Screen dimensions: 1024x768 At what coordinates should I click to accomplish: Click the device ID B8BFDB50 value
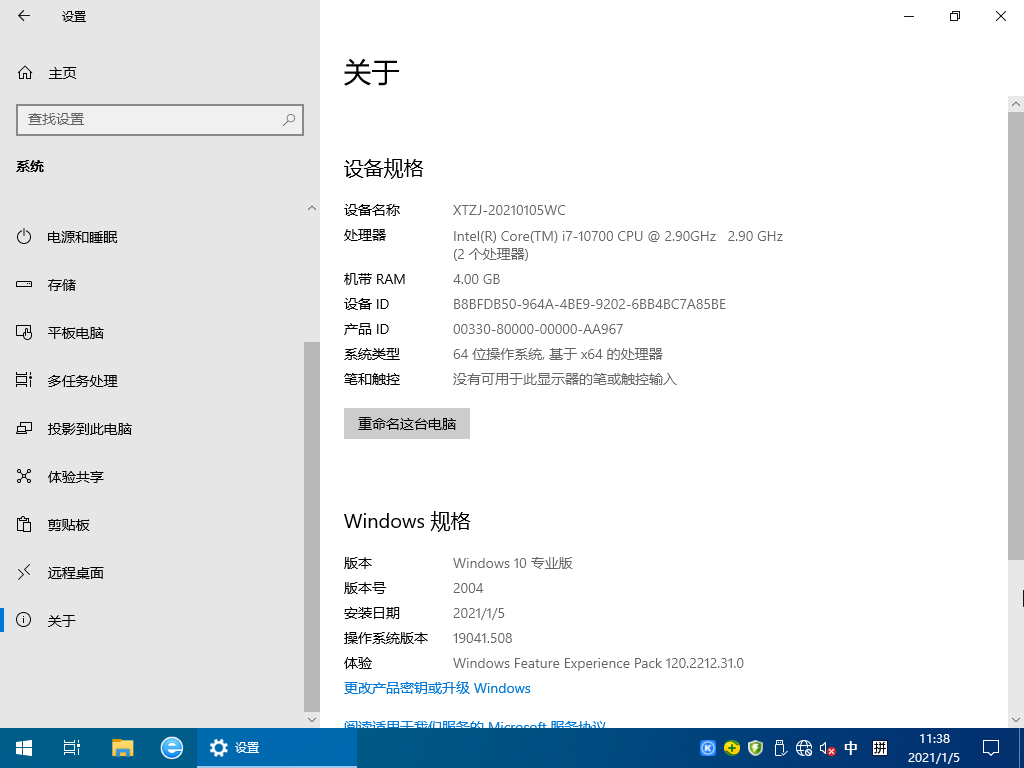pyautogui.click(x=589, y=304)
